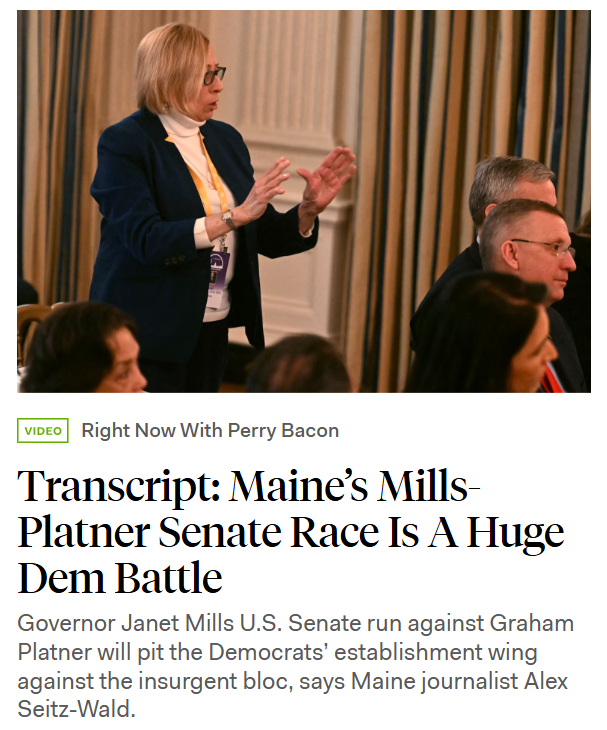The width and height of the screenshot is (607, 730).
Task: Click Governor Janet Mills text in summary
Action: click(125, 623)
